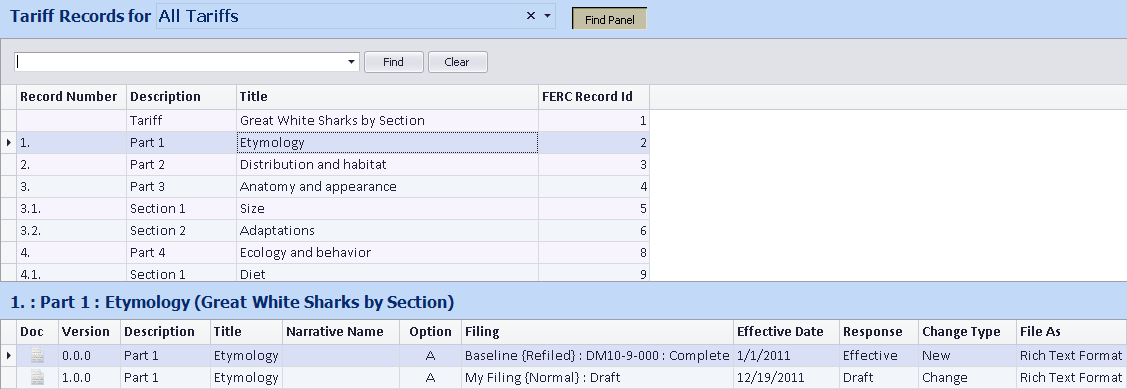1127x389 pixels.
Task: Click the Change change type cell
Action: tap(967, 377)
